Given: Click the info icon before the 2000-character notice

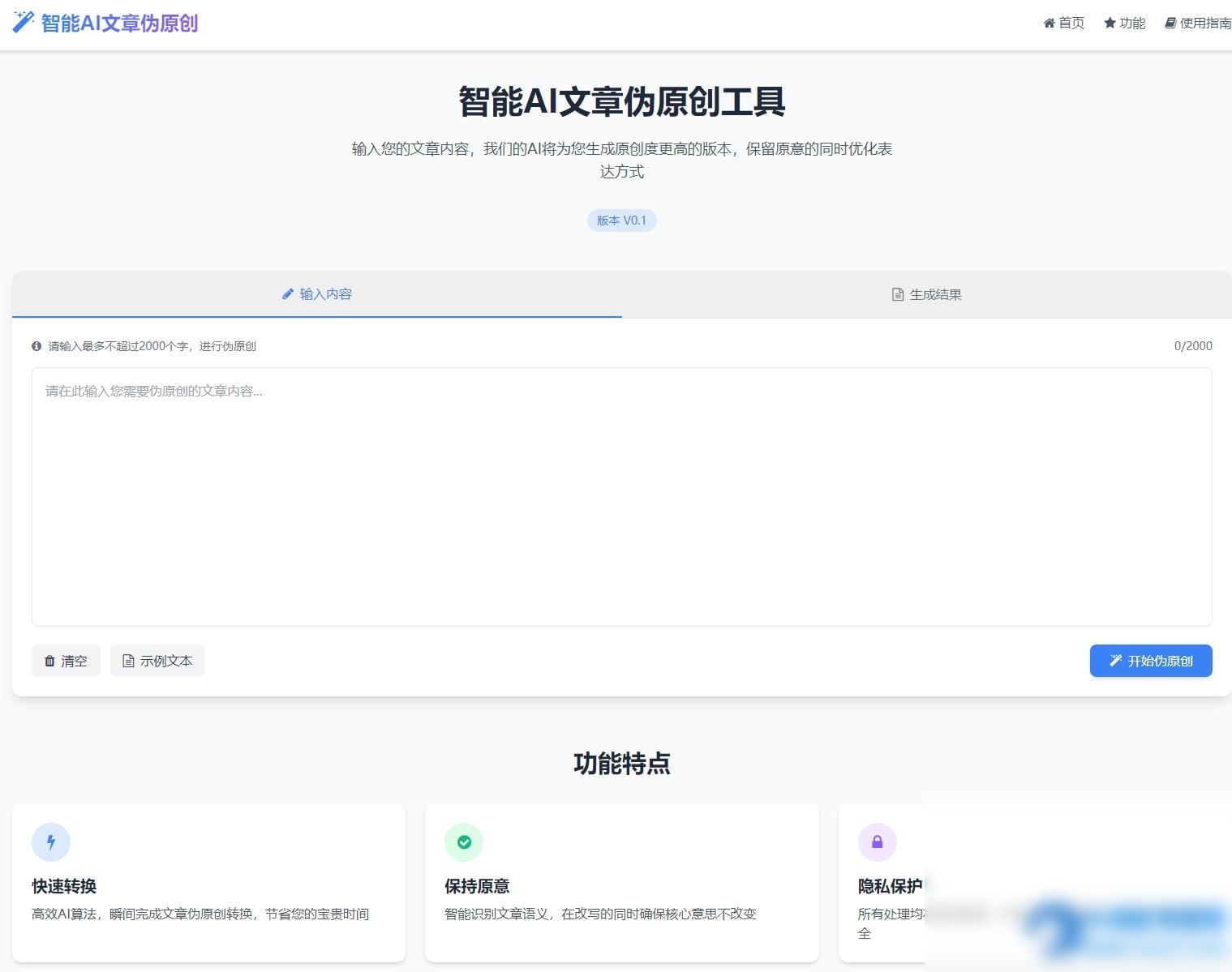Looking at the screenshot, I should click(x=36, y=345).
